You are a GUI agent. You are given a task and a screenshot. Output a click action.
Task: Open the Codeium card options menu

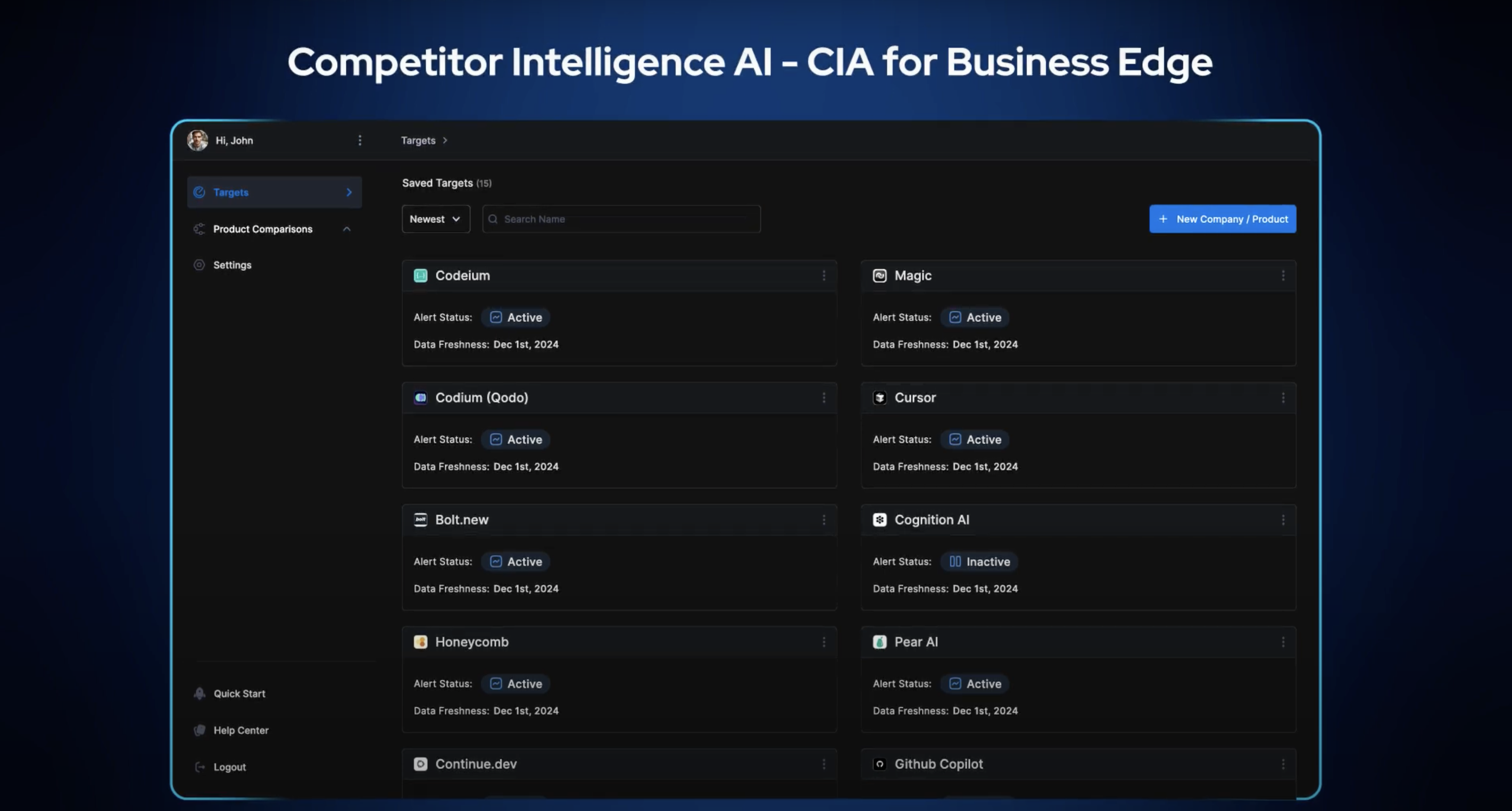824,276
